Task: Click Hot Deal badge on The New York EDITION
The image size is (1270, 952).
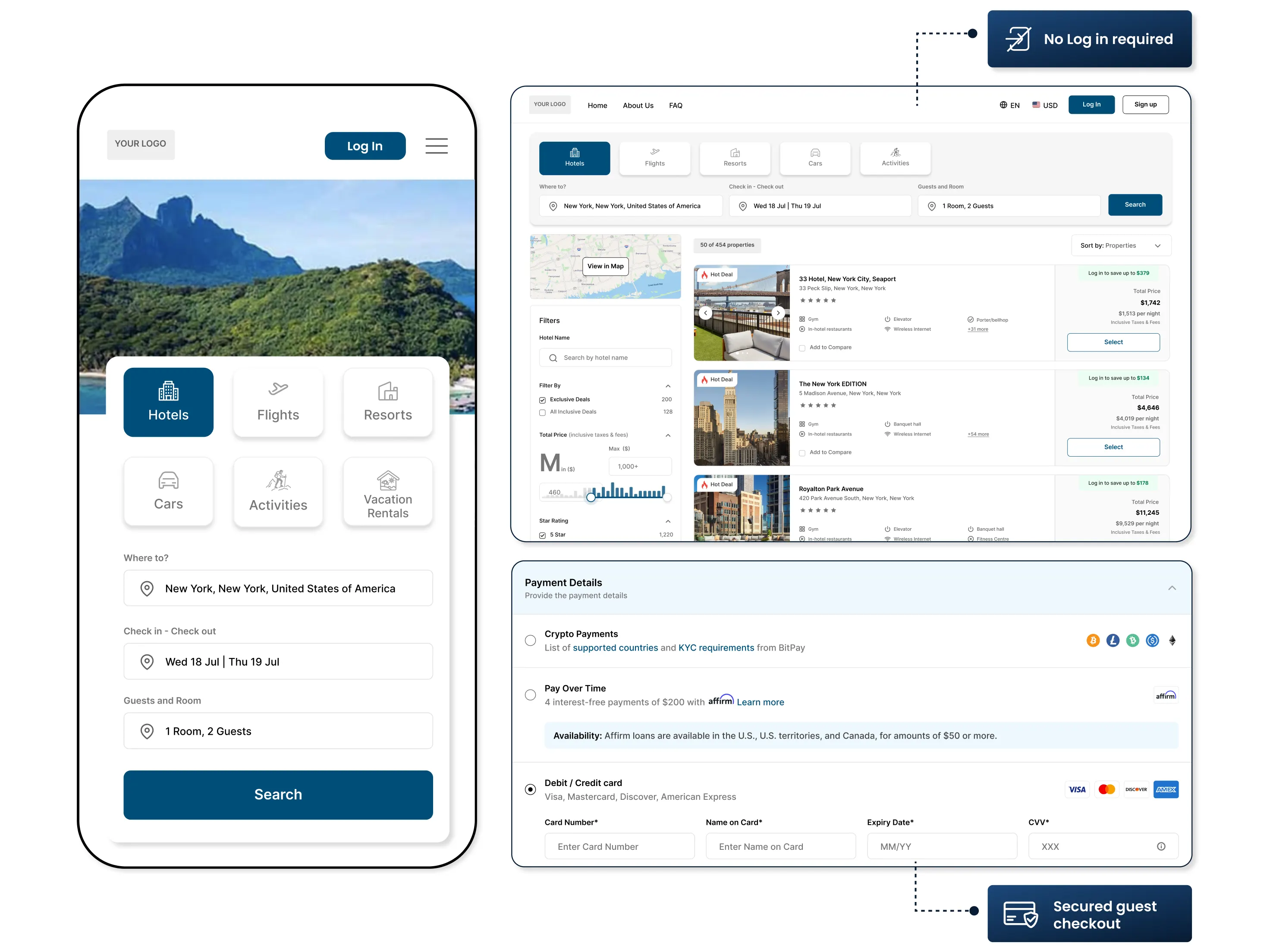Action: (717, 380)
